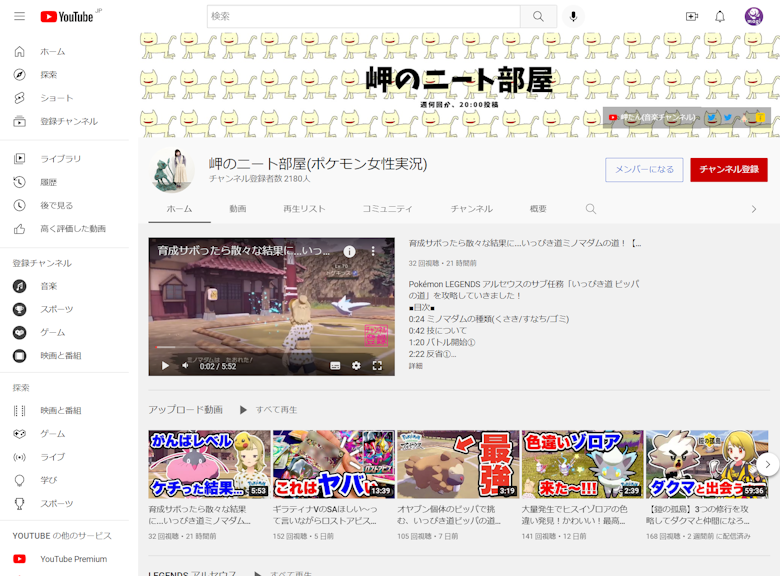Viewport: 780px width, 576px height.
Task: Click the magnifier search submit button
Action: click(x=538, y=17)
